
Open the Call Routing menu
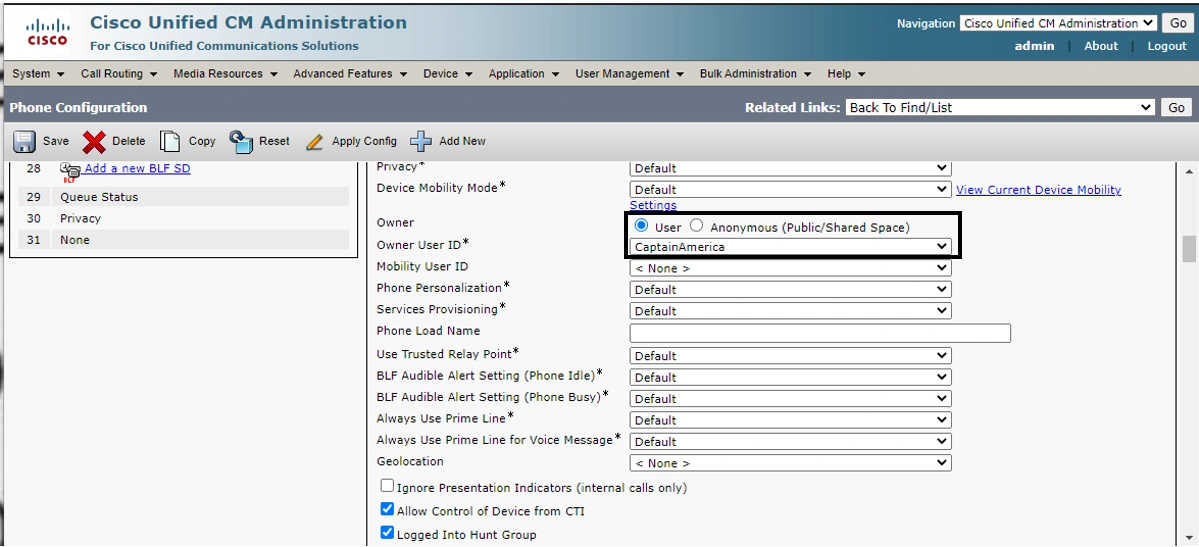119,73
